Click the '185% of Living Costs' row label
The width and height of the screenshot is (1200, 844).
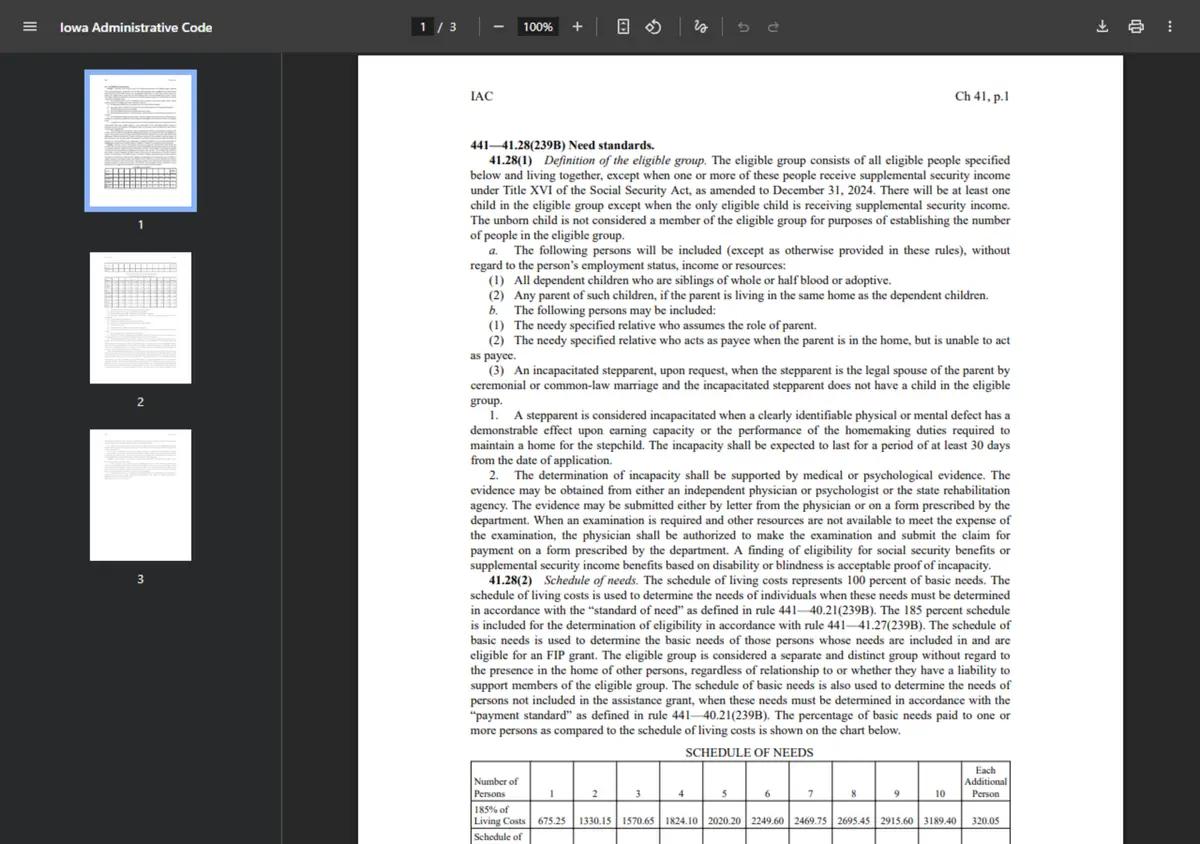[500, 815]
